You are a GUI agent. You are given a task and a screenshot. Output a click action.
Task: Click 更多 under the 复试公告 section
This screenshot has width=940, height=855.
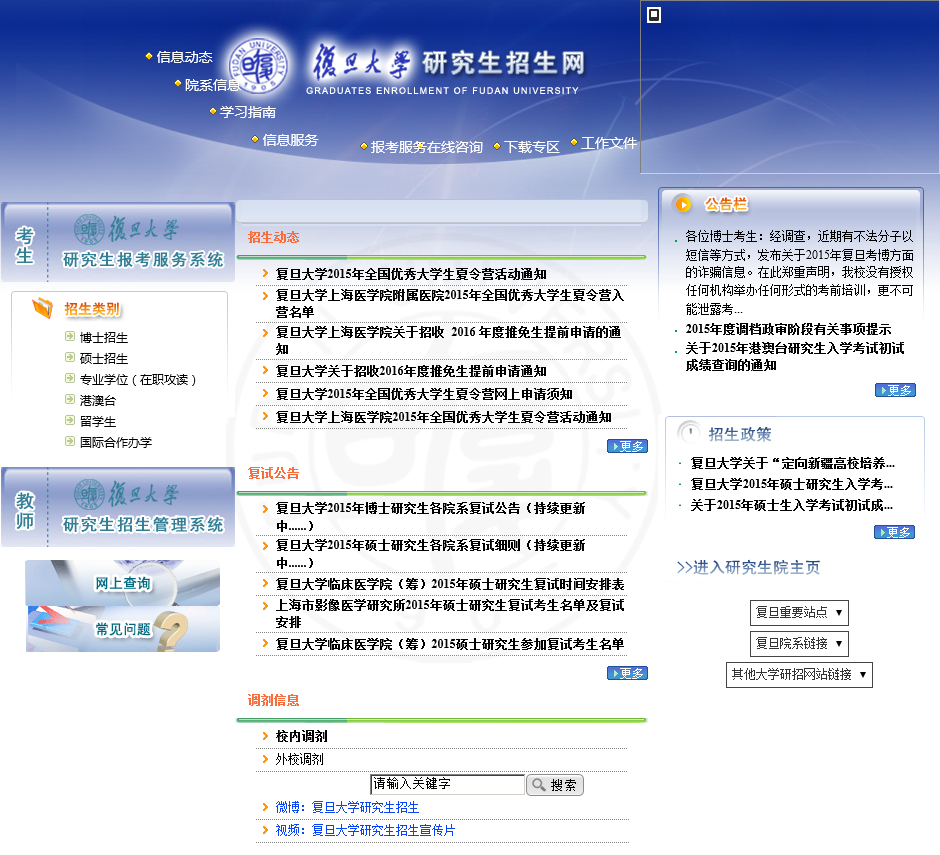[627, 673]
